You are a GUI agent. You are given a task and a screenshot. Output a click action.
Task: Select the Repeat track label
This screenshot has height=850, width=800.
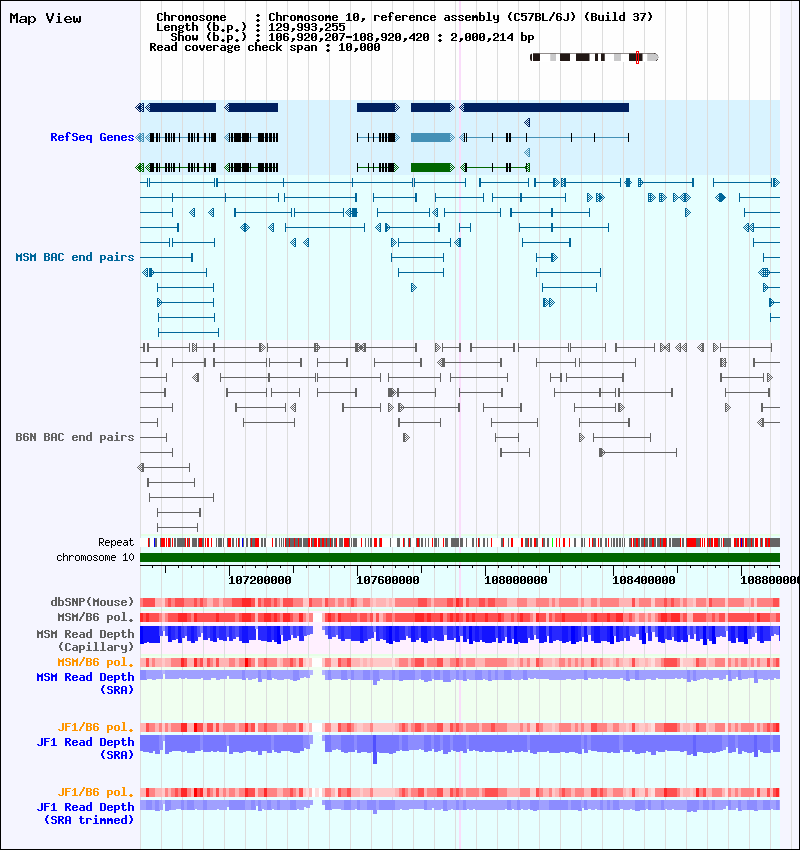click(115, 542)
